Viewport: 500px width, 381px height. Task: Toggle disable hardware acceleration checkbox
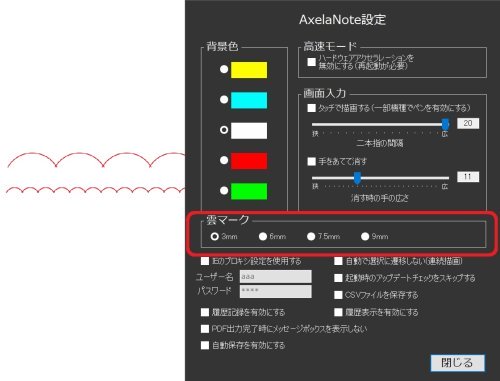point(311,62)
